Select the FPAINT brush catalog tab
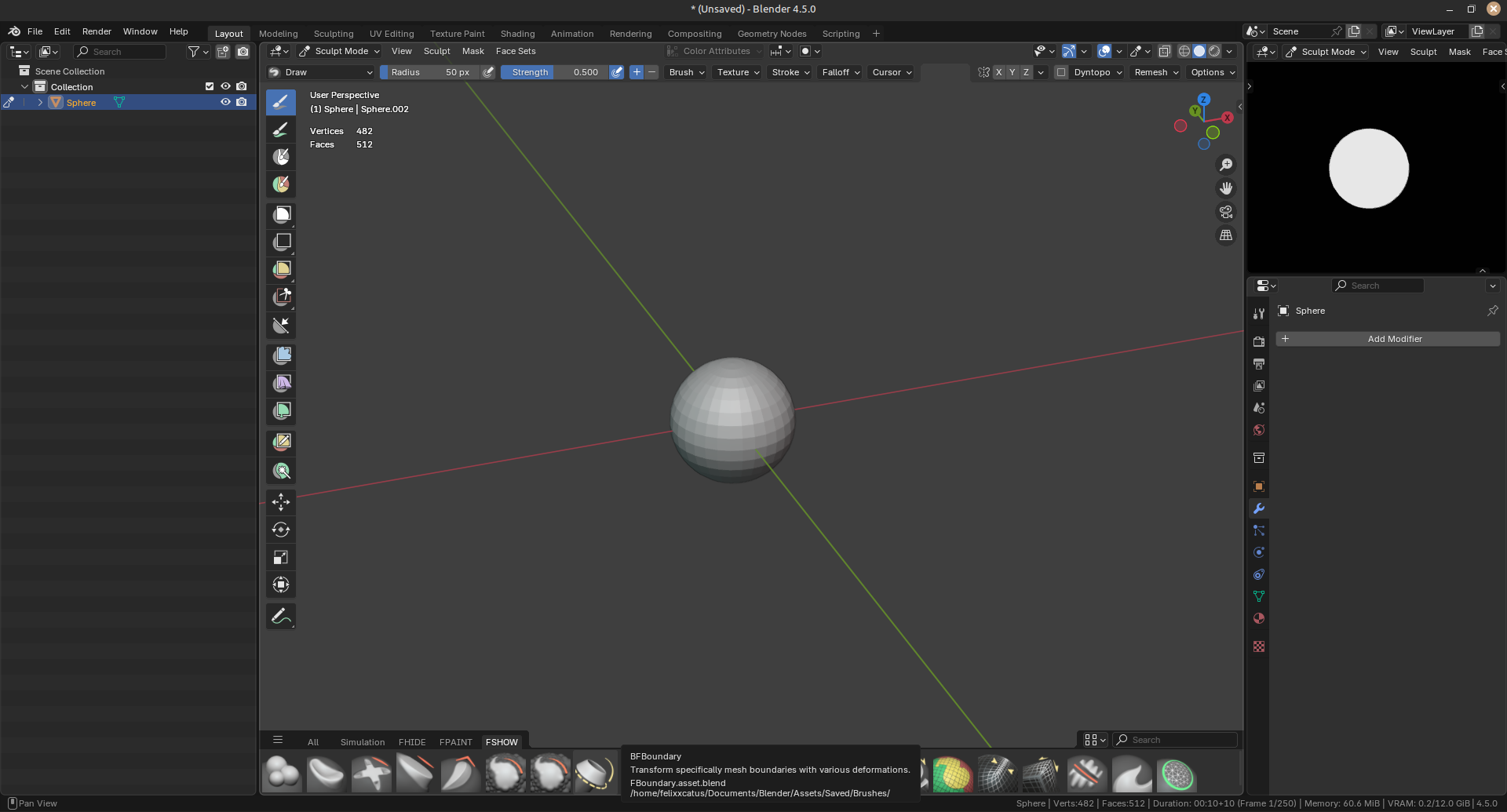Viewport: 1507px width, 812px height. coord(455,742)
